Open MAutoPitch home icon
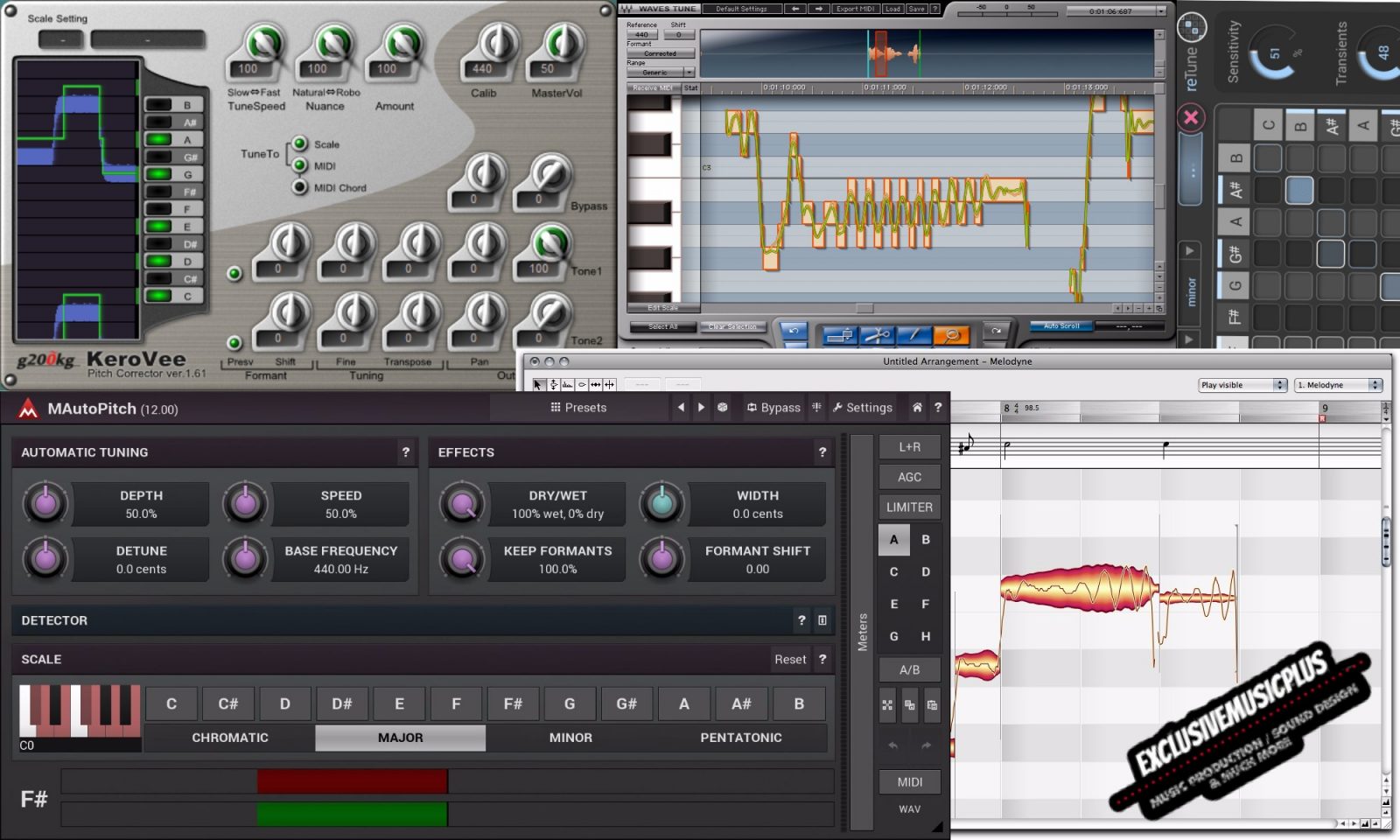The image size is (1400, 840). [916, 407]
